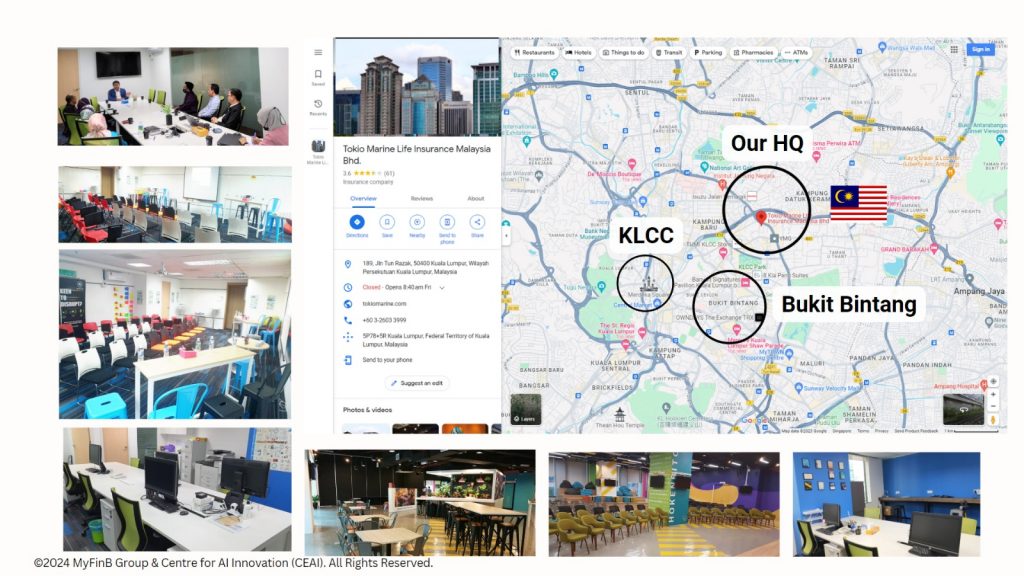Click the red Tokio Marine map pin
Image resolution: width=1024 pixels, height=576 pixels.
click(761, 217)
